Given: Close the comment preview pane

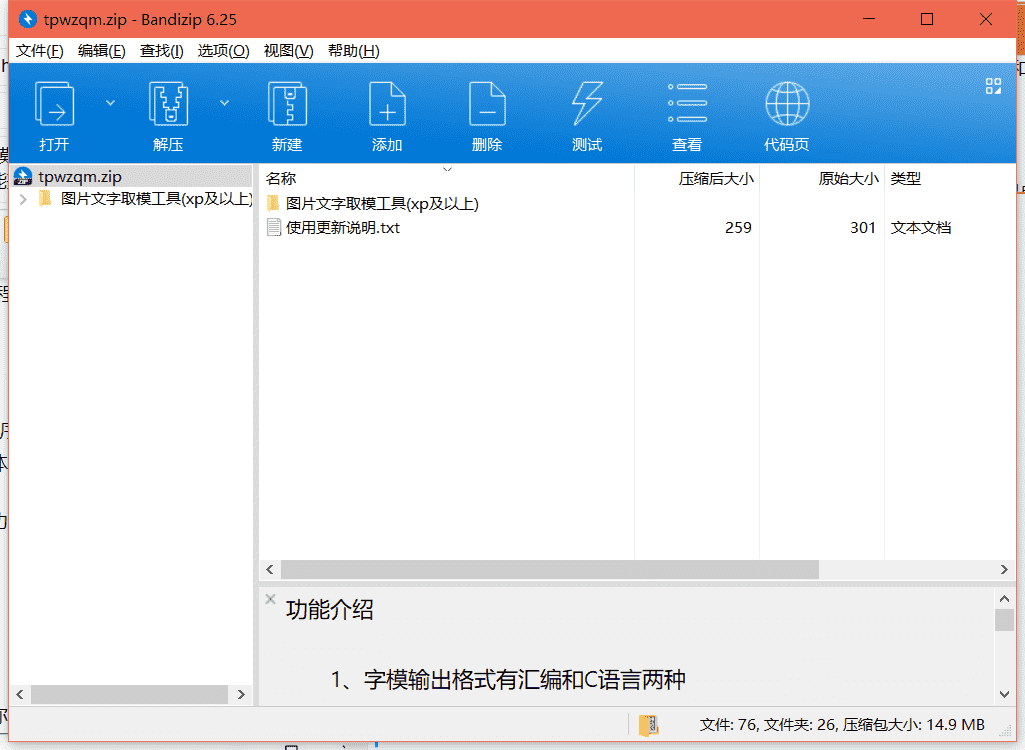Looking at the screenshot, I should click(270, 599).
